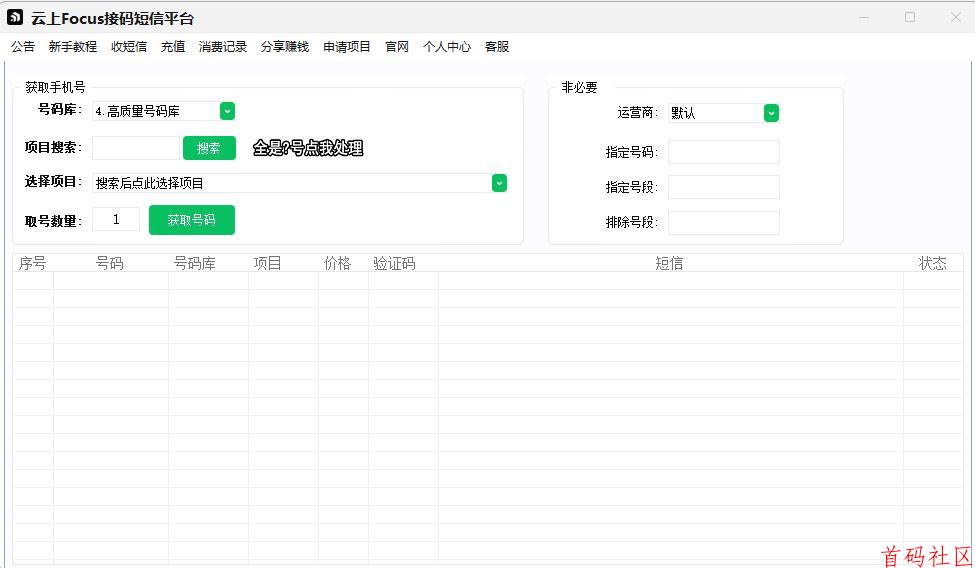The width and height of the screenshot is (975, 568).
Task: Minimize the window
Action: pyautogui.click(x=864, y=17)
